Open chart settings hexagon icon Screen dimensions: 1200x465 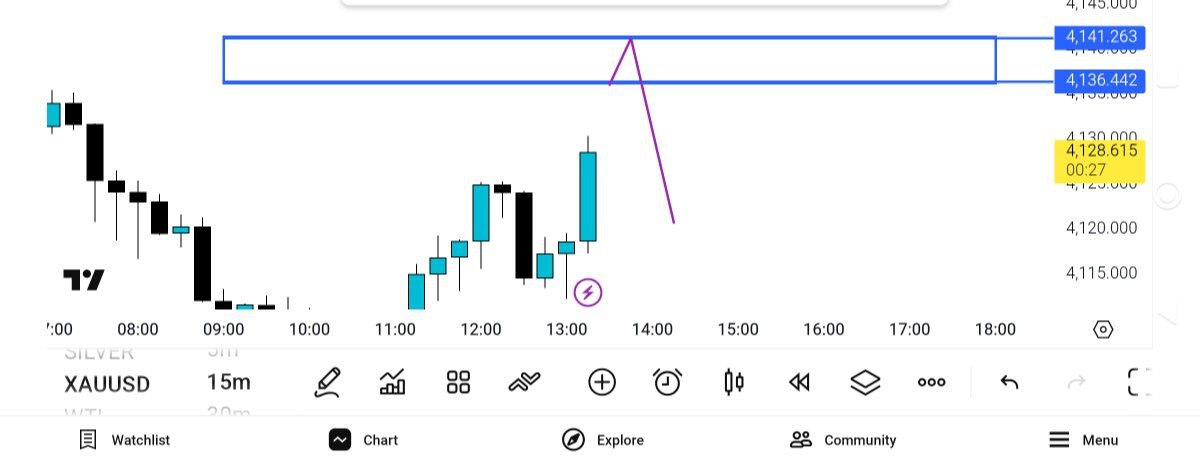(x=1103, y=329)
